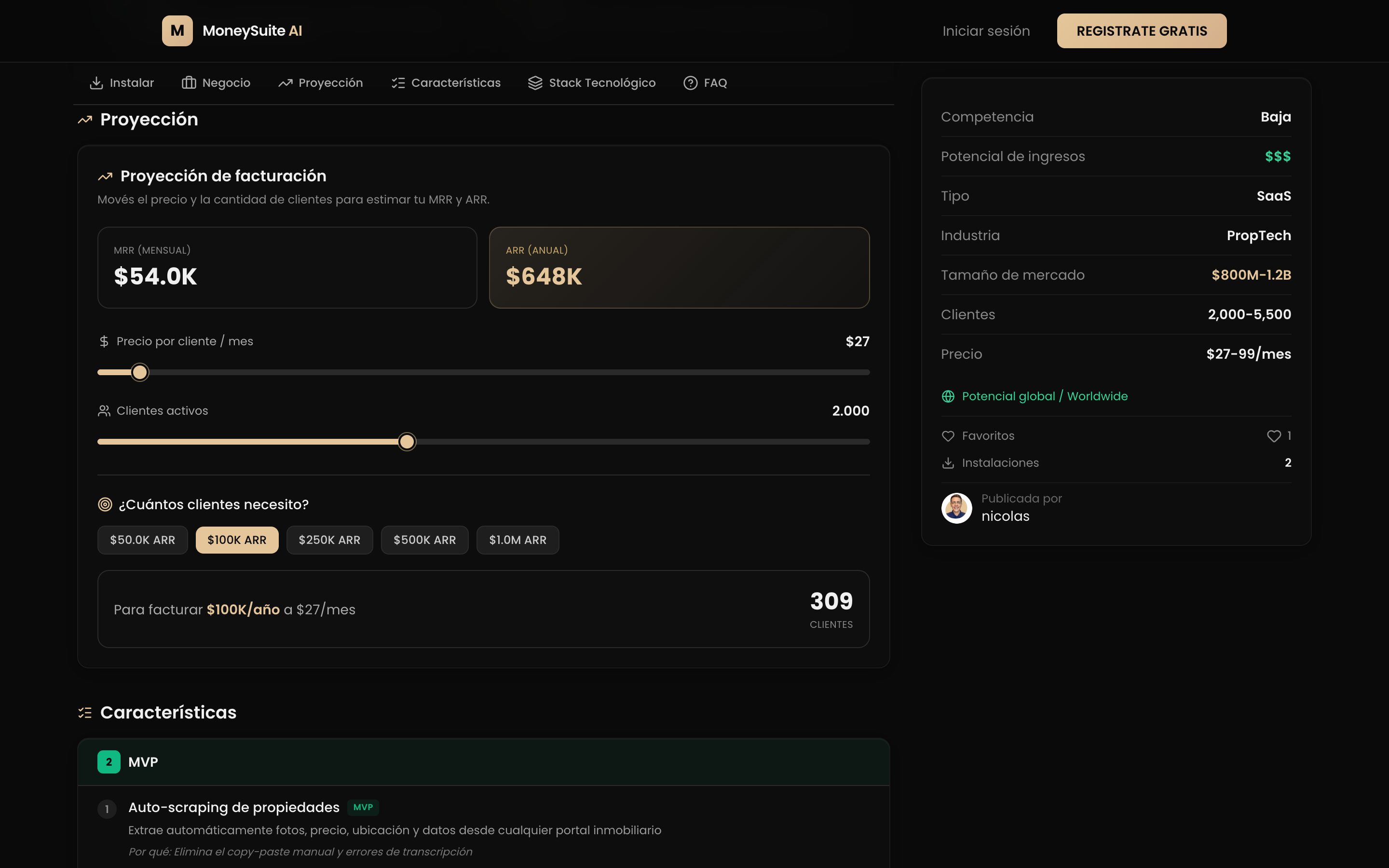Switch to the Características tab
This screenshot has width=1389, height=868.
(x=446, y=83)
